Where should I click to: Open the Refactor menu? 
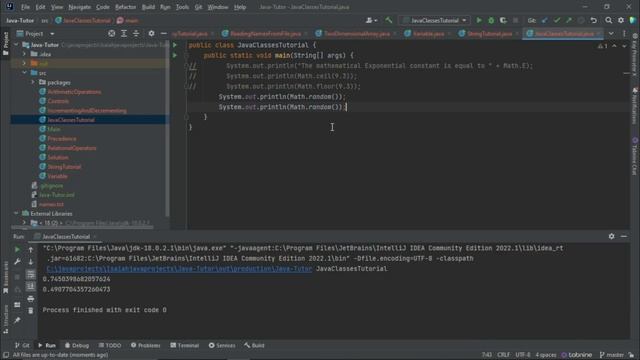tap(125, 7)
